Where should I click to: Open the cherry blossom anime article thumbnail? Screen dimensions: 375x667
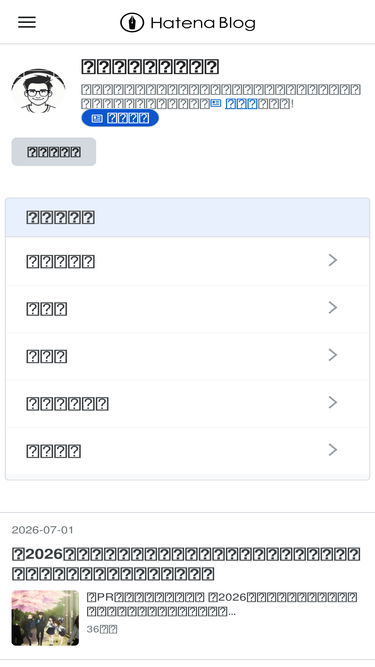coord(45,618)
